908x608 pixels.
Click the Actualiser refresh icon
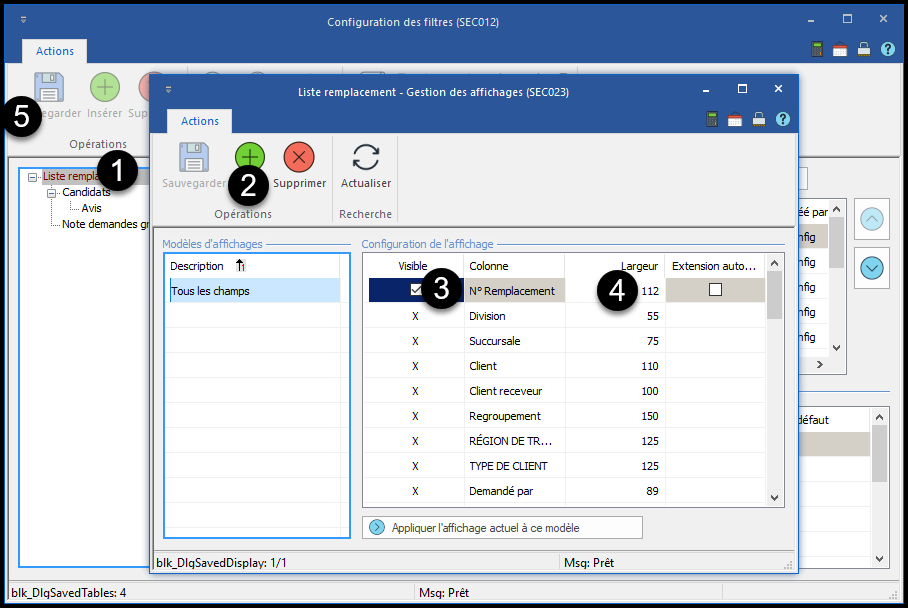tap(366, 157)
